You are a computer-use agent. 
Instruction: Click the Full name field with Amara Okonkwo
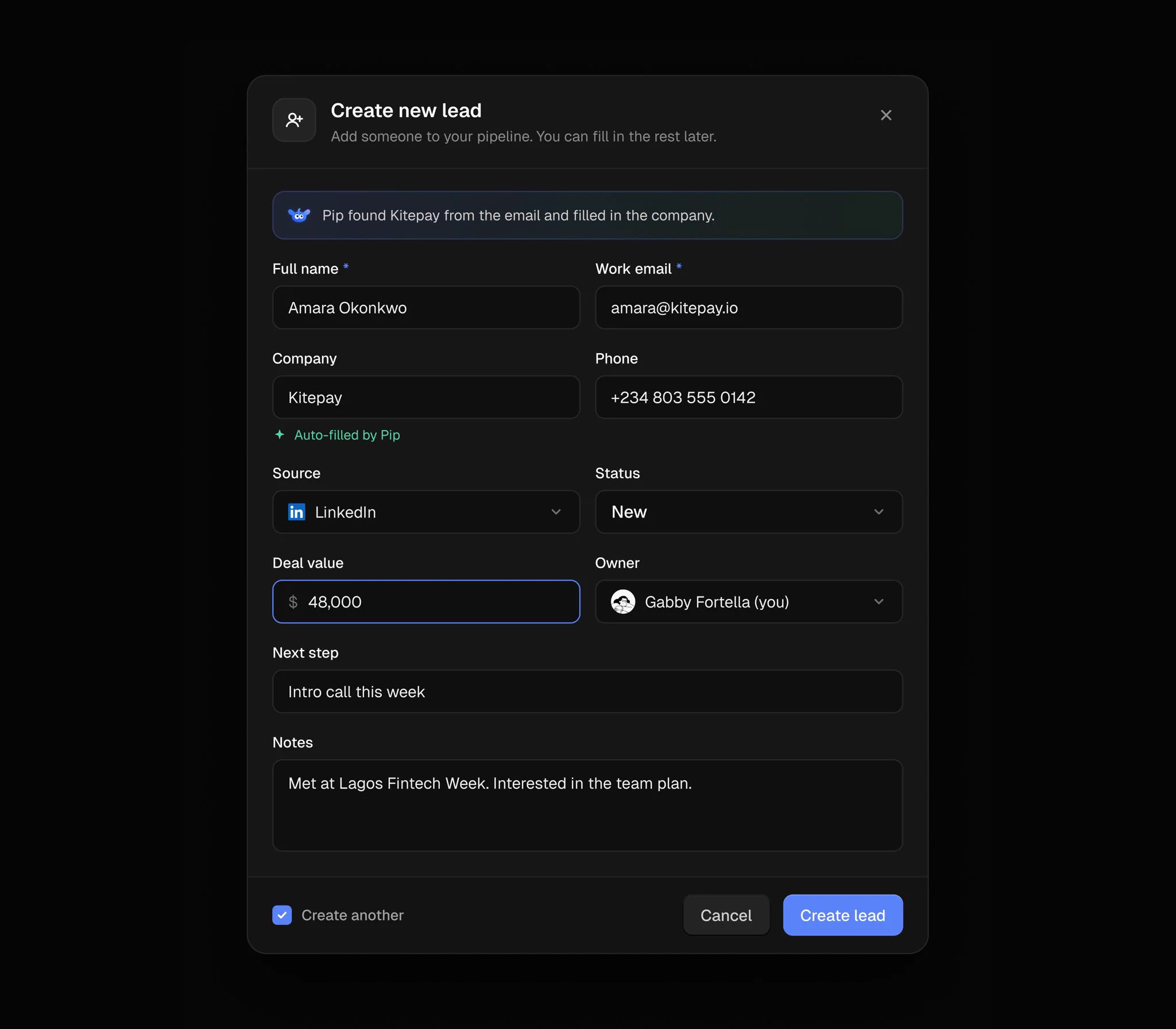[x=426, y=307]
